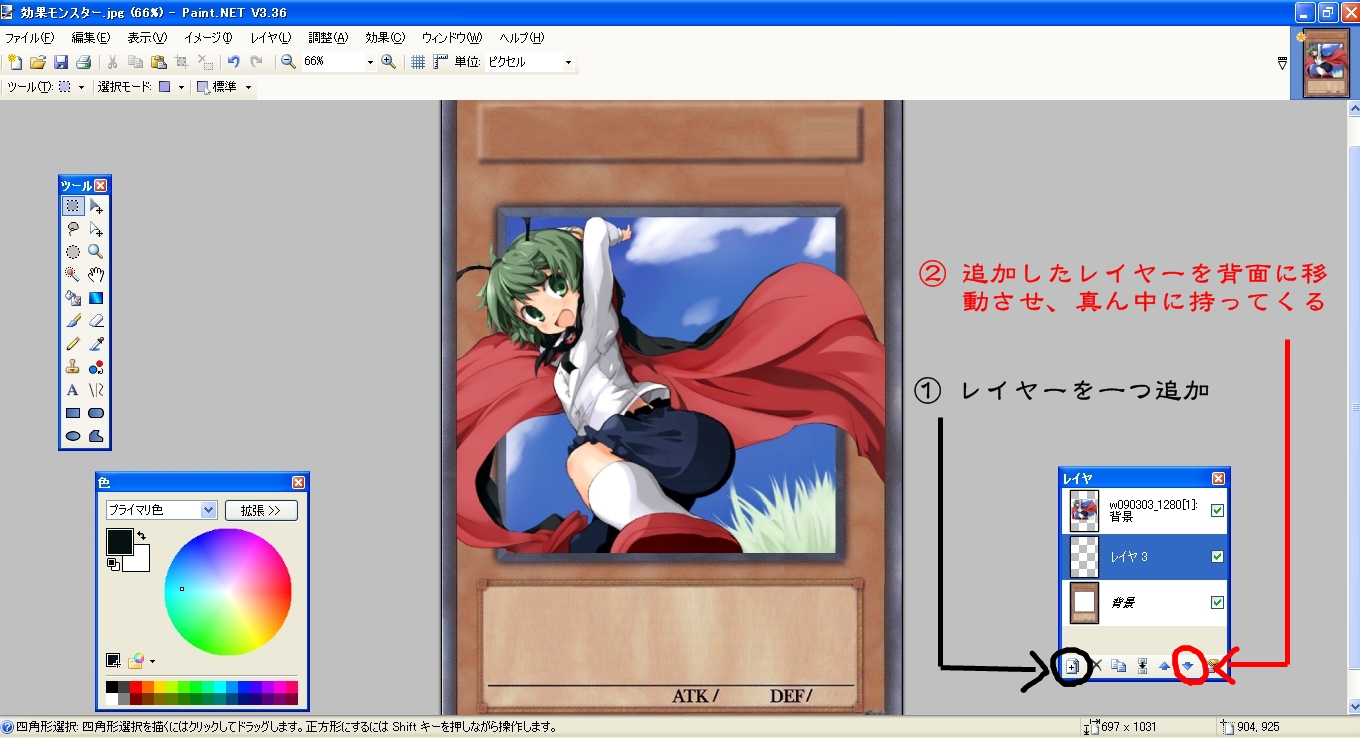Expand the palette options arrow in the Colors panel
This screenshot has width=1360, height=738.
[152, 661]
